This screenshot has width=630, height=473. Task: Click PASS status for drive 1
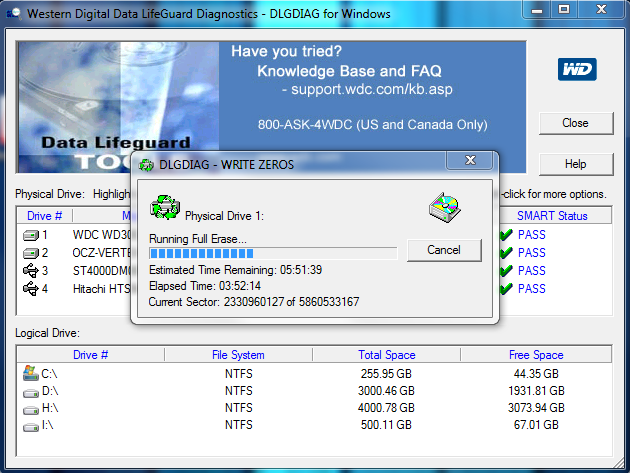532,235
